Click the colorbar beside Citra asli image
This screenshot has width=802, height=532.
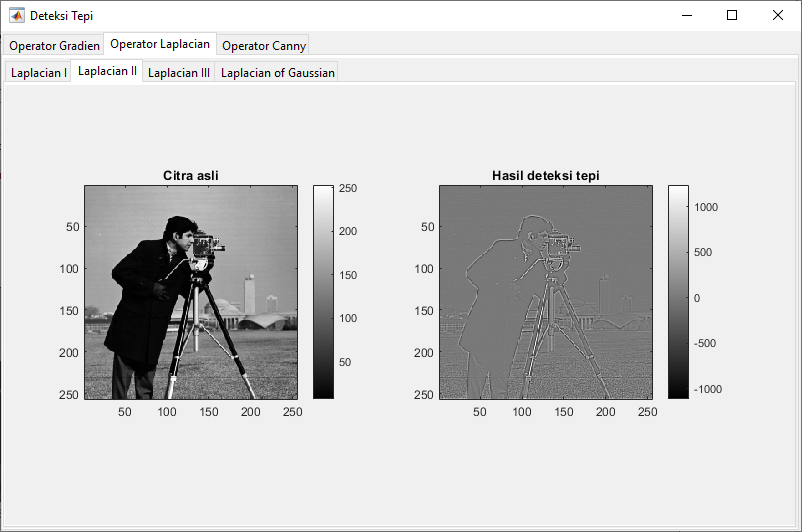(323, 292)
